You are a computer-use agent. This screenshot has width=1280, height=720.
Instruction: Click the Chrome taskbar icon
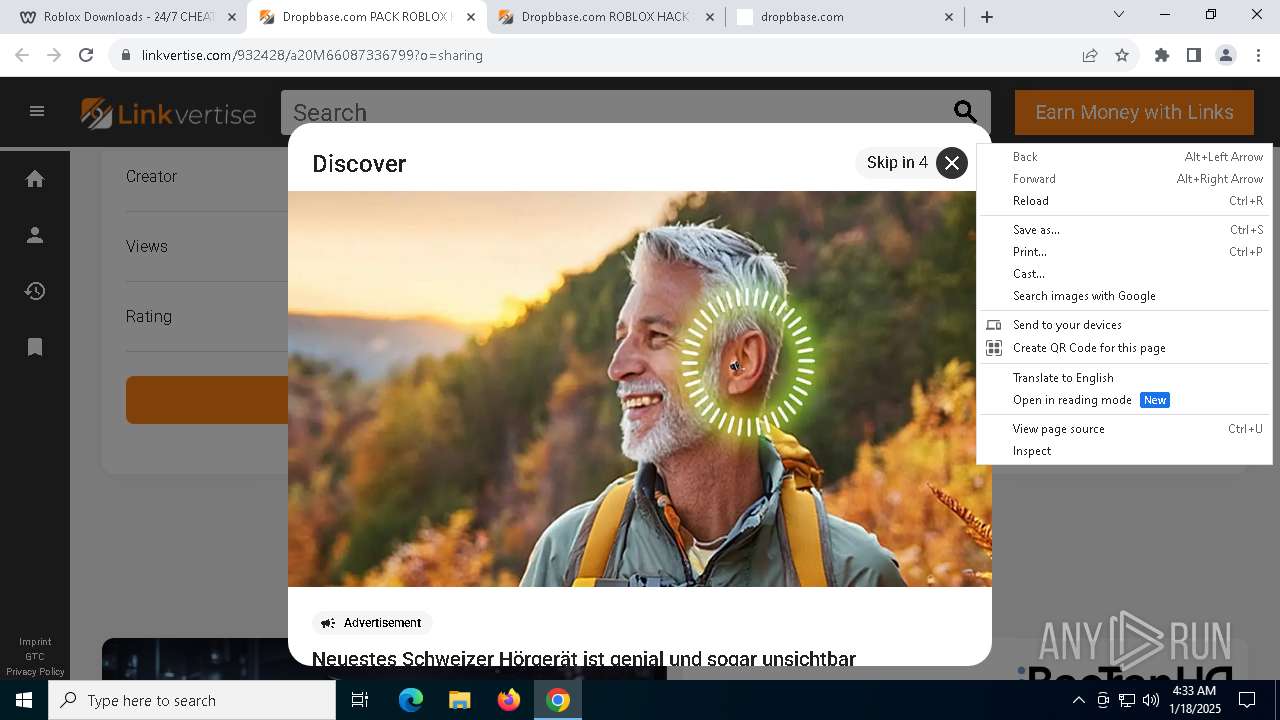click(x=558, y=700)
